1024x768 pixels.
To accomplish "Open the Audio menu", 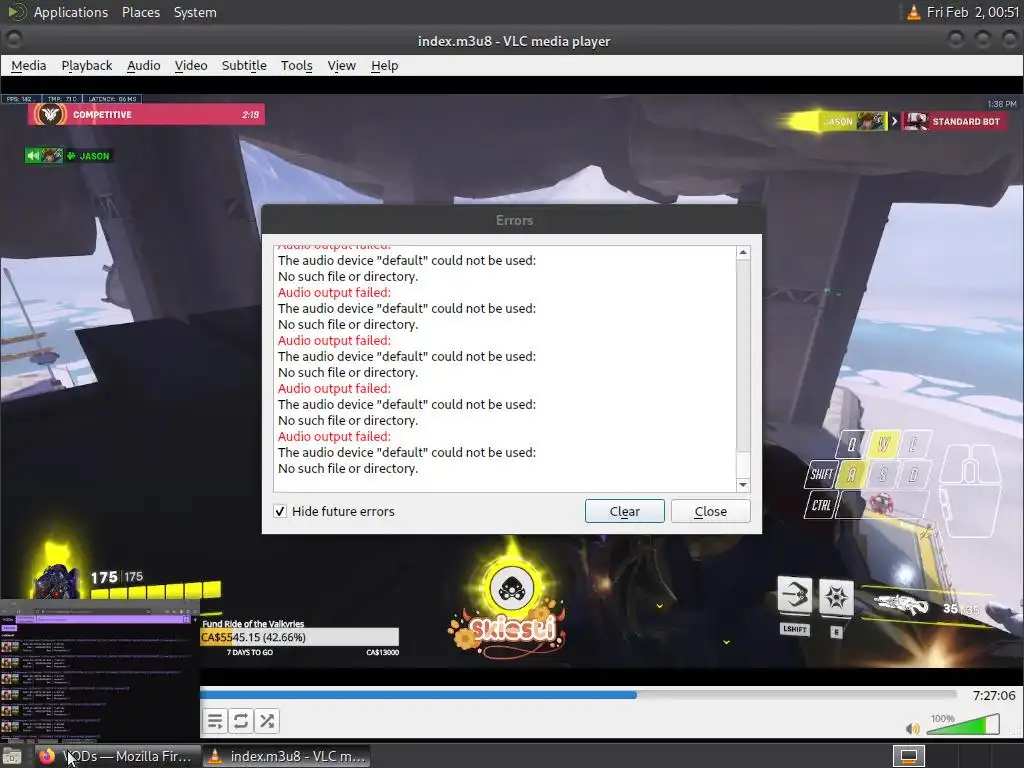I will point(144,65).
